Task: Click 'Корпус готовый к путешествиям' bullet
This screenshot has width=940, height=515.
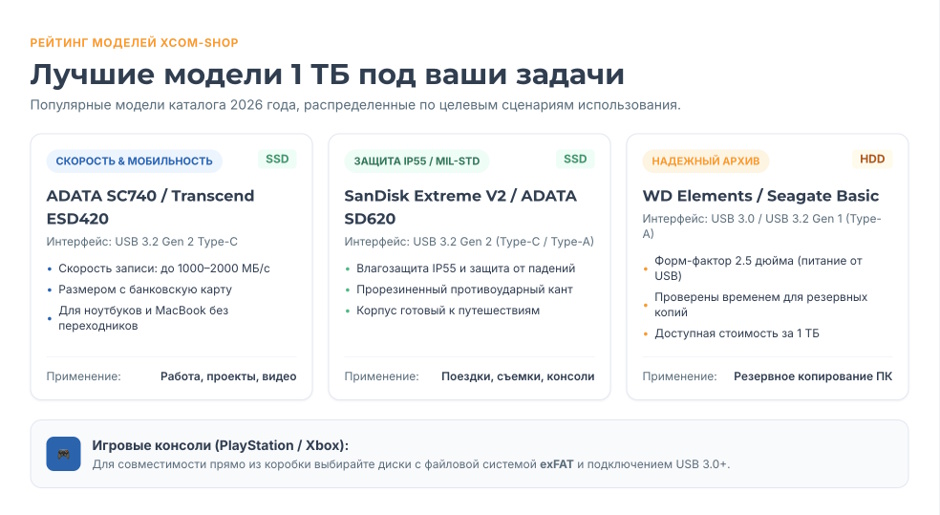Action: (448, 311)
